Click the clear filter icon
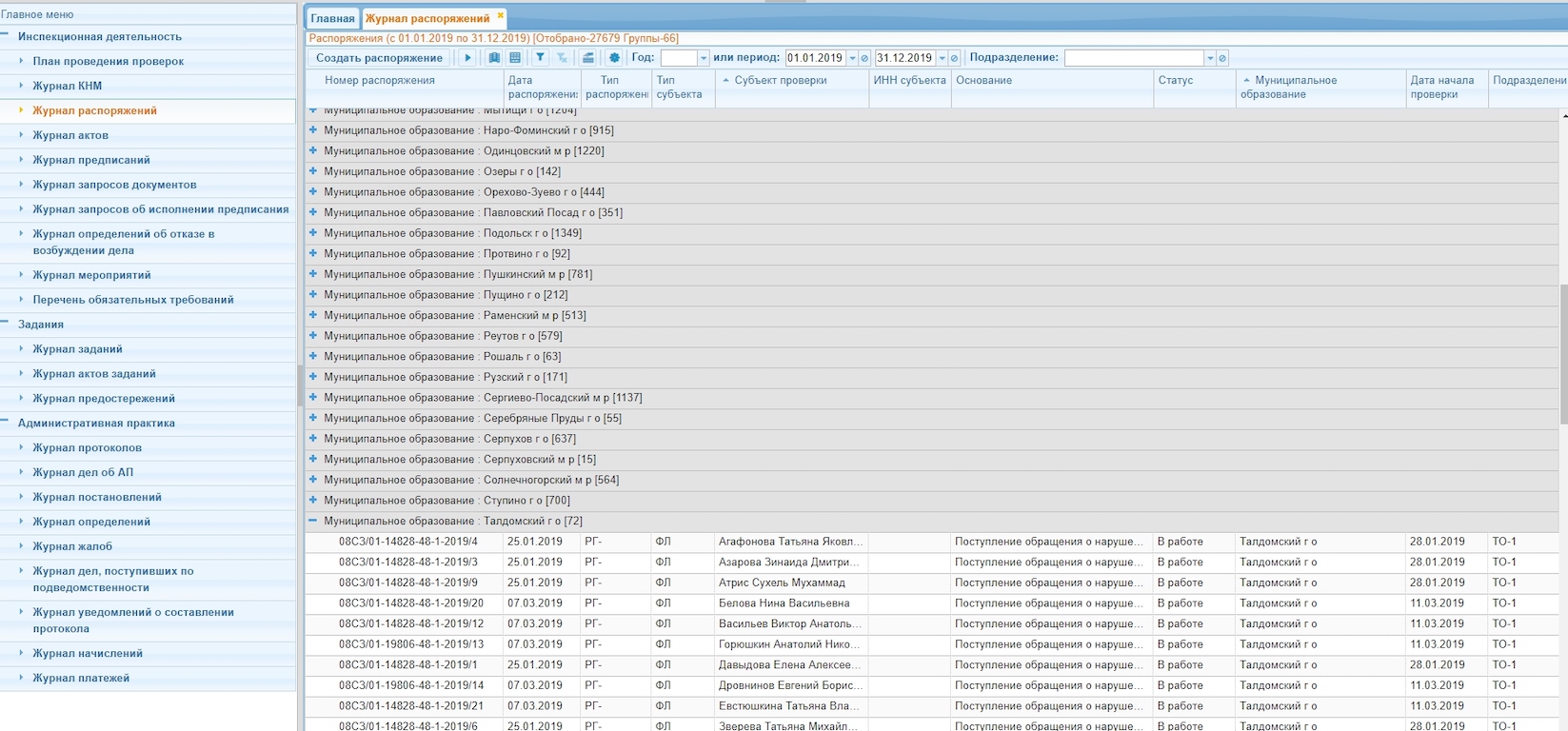The image size is (1568, 731). pyautogui.click(x=562, y=58)
